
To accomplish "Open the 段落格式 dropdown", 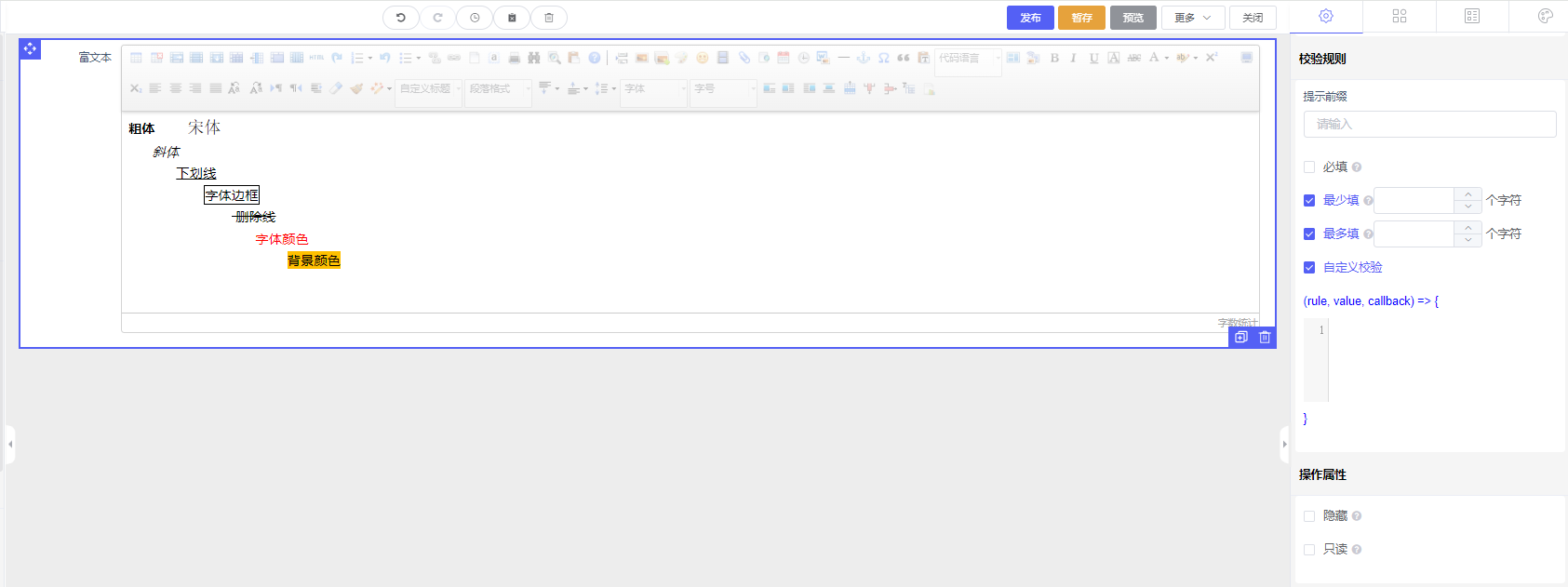I will pos(498,88).
